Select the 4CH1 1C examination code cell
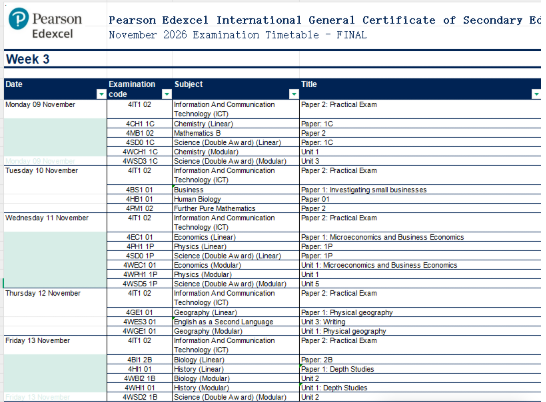This screenshot has height=402, width=546. click(x=140, y=124)
